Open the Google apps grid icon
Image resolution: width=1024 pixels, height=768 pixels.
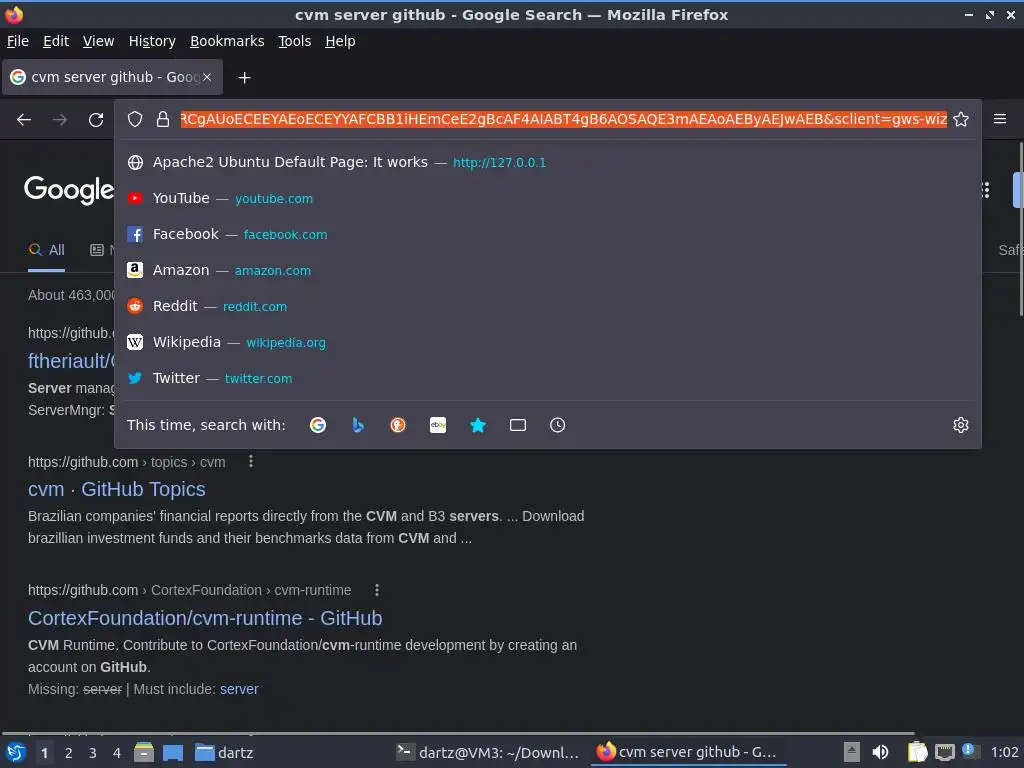[x=986, y=189]
